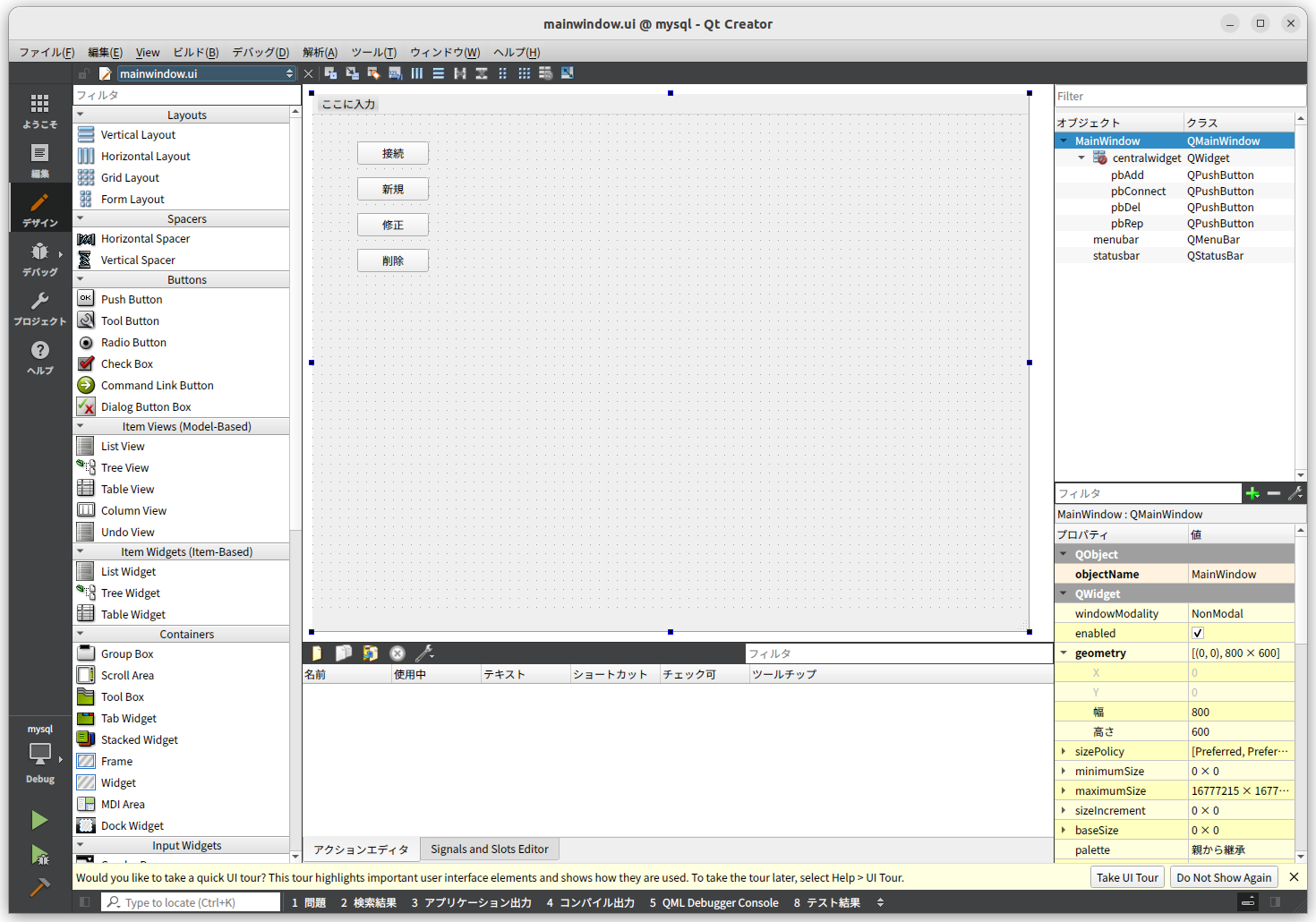1316x922 pixels.
Task: Click the Break Layout toolbar icon
Action: [545, 73]
